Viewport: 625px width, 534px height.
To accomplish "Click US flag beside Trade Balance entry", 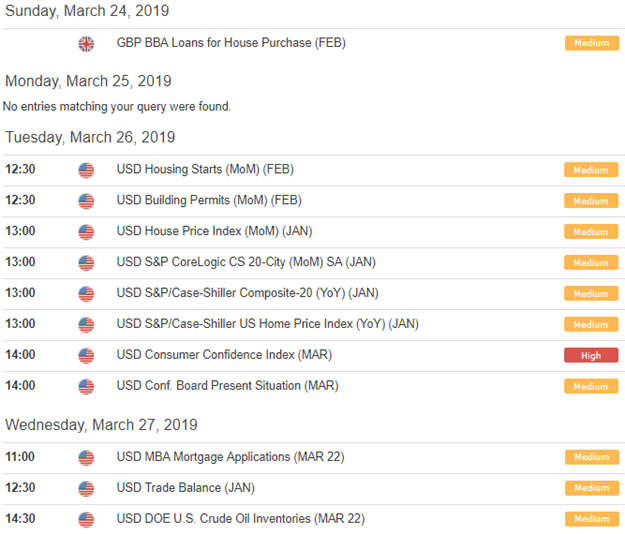I will tap(86, 489).
